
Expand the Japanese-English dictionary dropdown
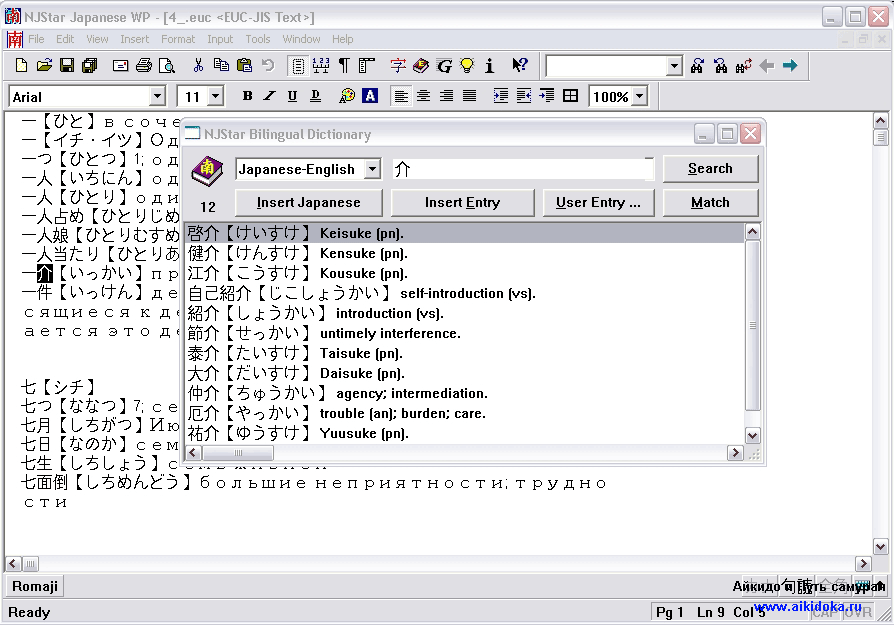372,169
